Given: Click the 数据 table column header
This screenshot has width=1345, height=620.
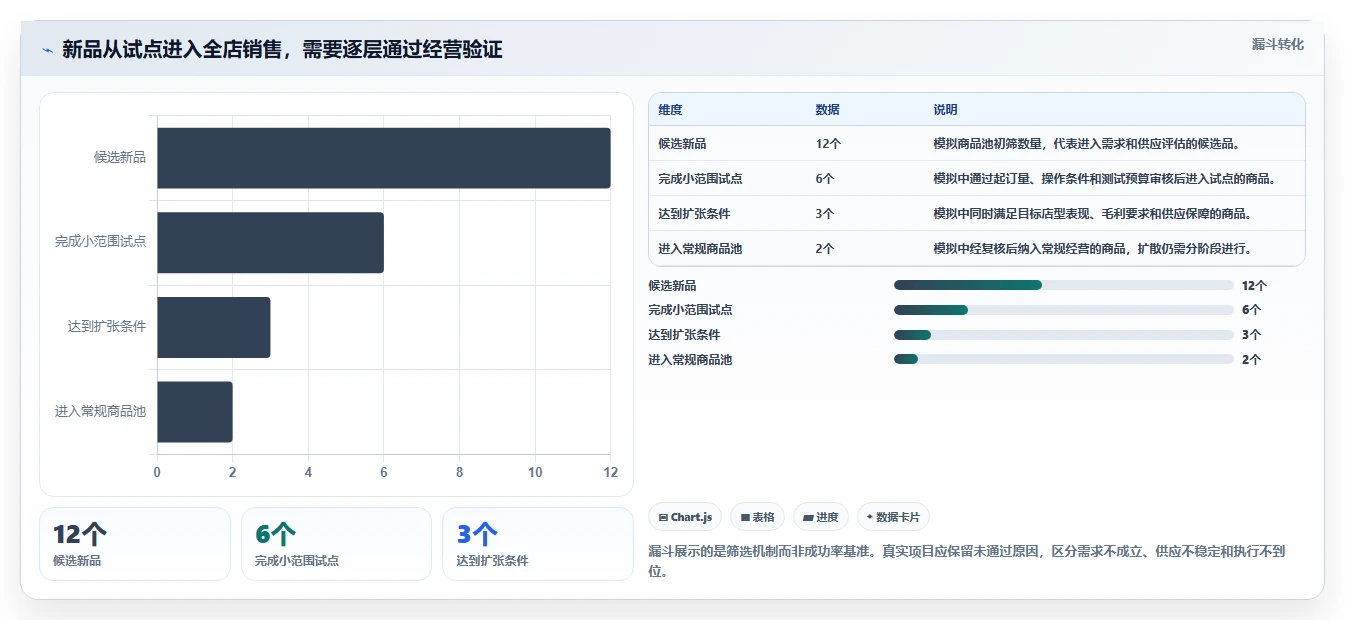Looking at the screenshot, I should (x=827, y=110).
